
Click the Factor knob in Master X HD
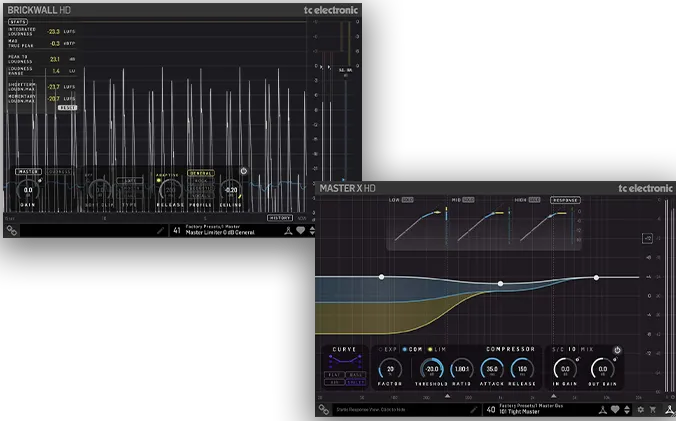coord(390,369)
